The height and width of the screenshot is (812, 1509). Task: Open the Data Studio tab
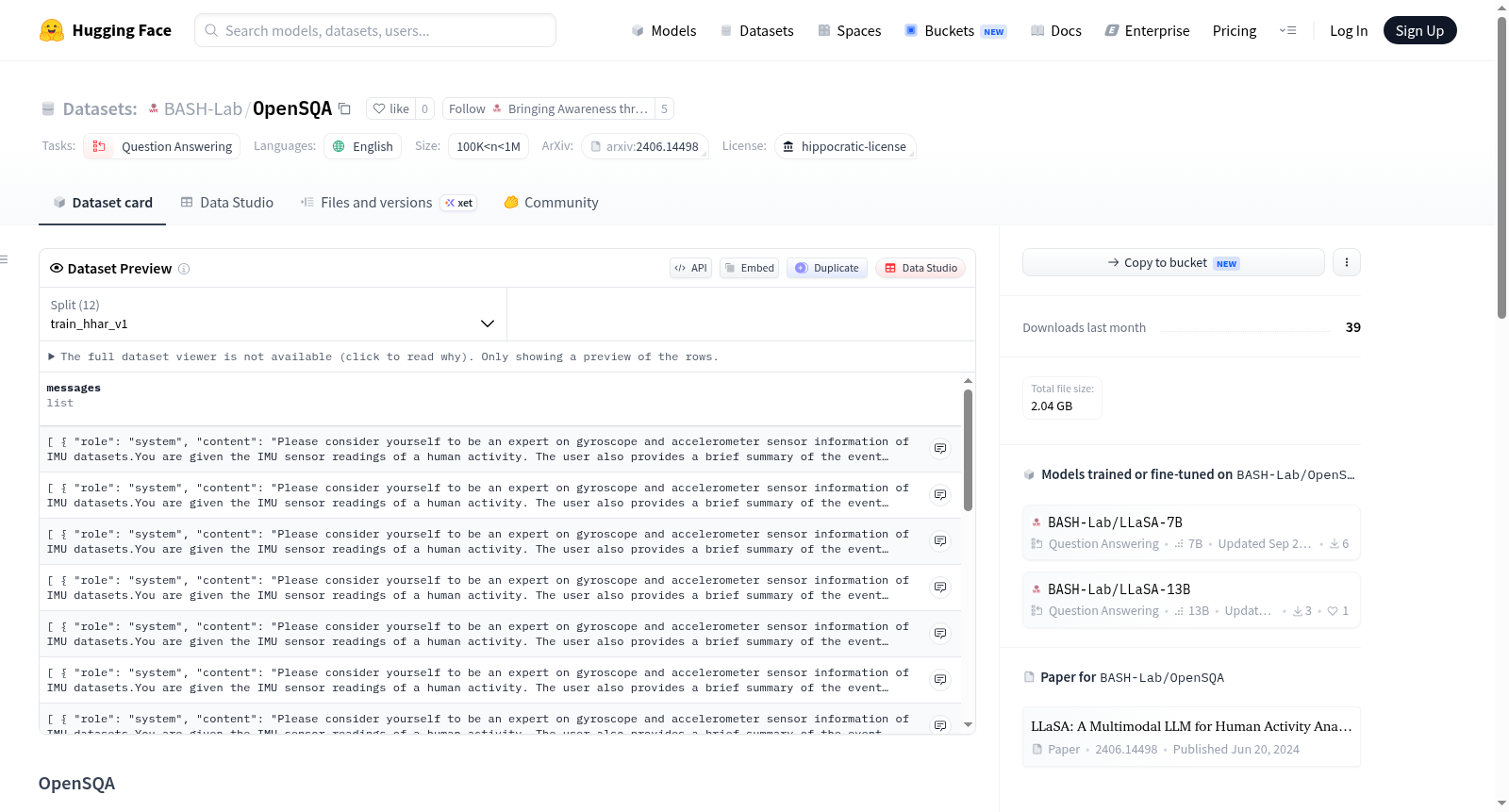point(227,203)
